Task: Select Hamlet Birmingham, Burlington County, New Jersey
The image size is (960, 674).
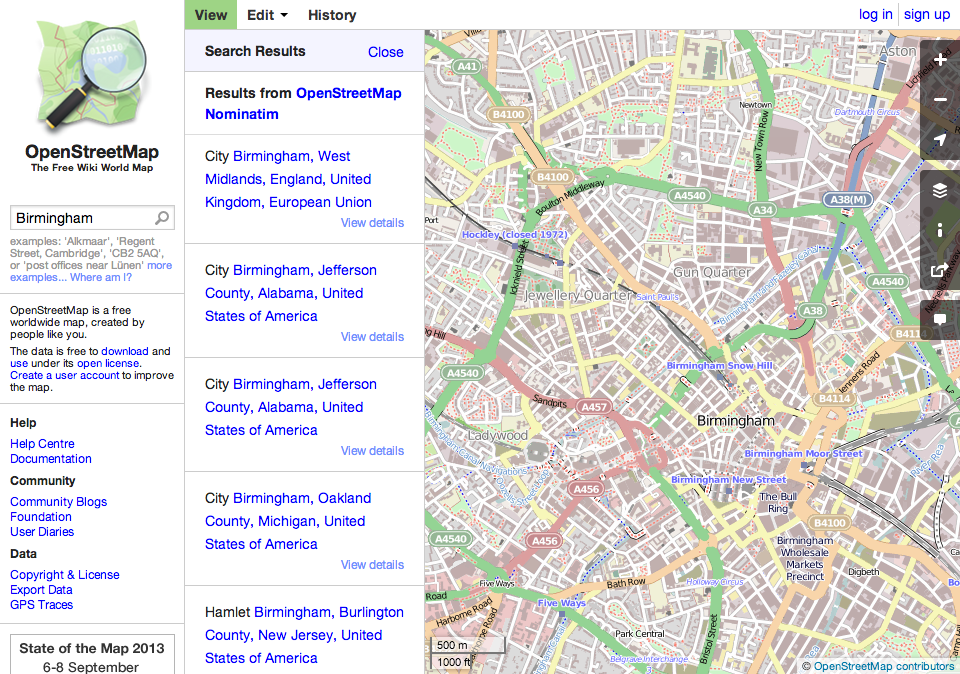Action: [304, 635]
